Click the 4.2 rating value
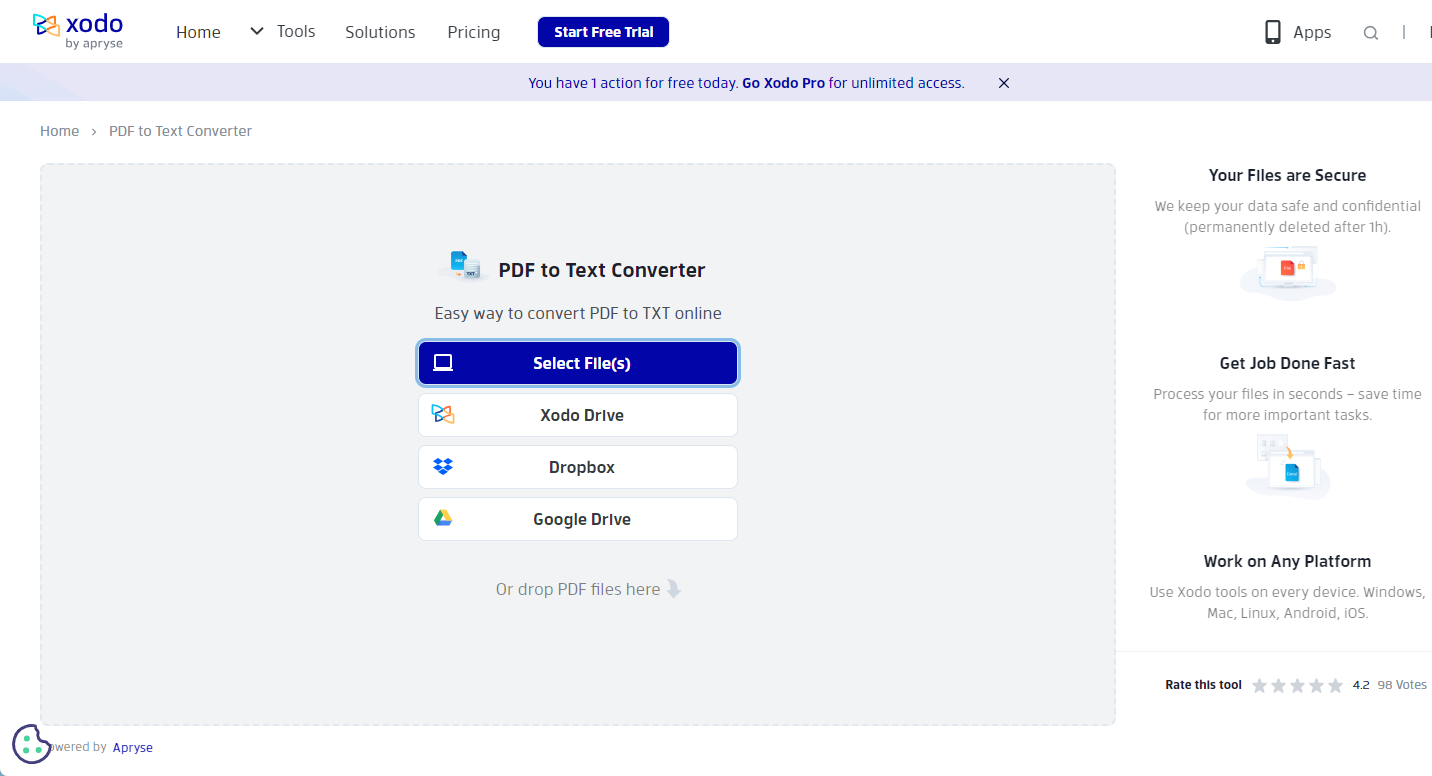Viewport: 1432px width, 776px height. coord(1361,685)
